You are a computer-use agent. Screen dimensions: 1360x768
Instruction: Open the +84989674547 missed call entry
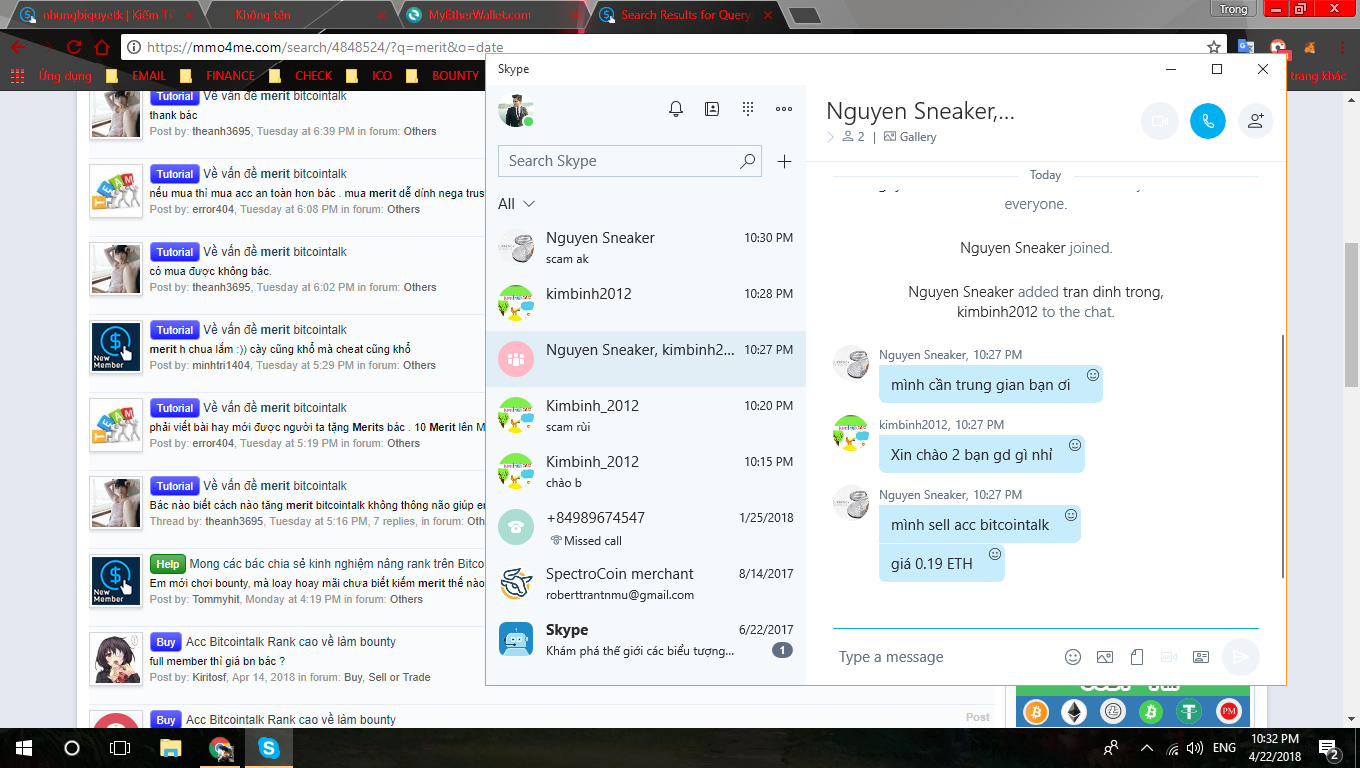(x=646, y=527)
